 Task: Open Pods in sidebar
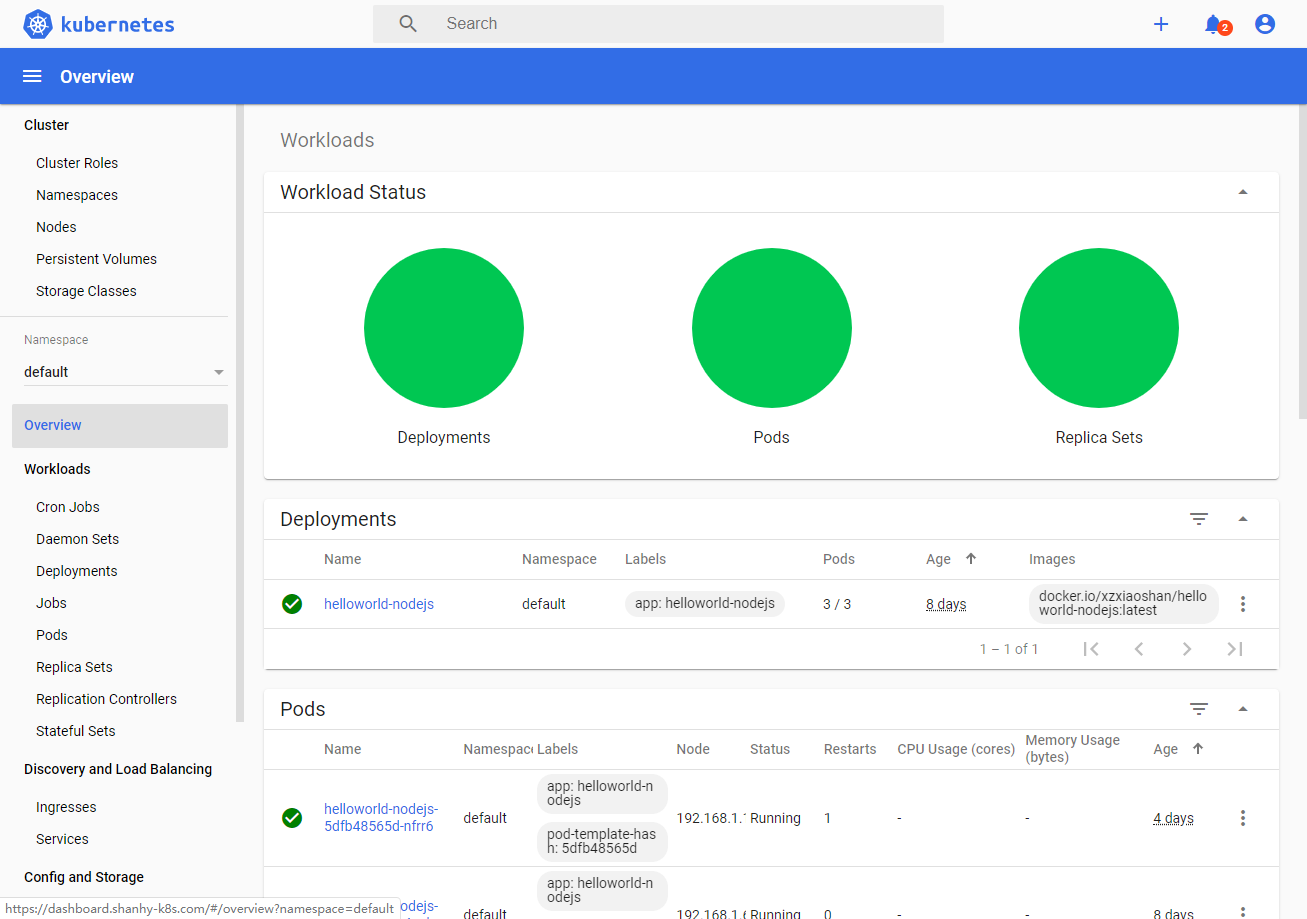click(x=52, y=635)
